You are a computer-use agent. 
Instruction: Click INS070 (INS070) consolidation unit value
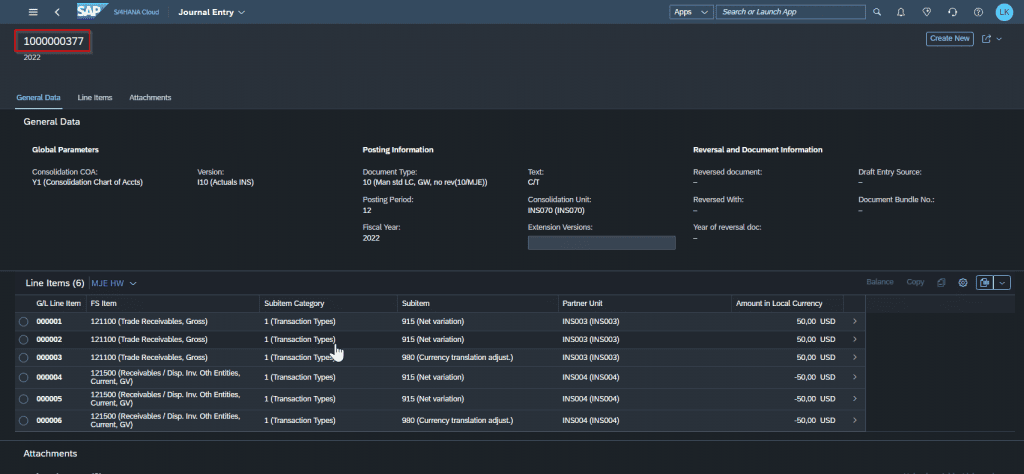pyautogui.click(x=556, y=211)
